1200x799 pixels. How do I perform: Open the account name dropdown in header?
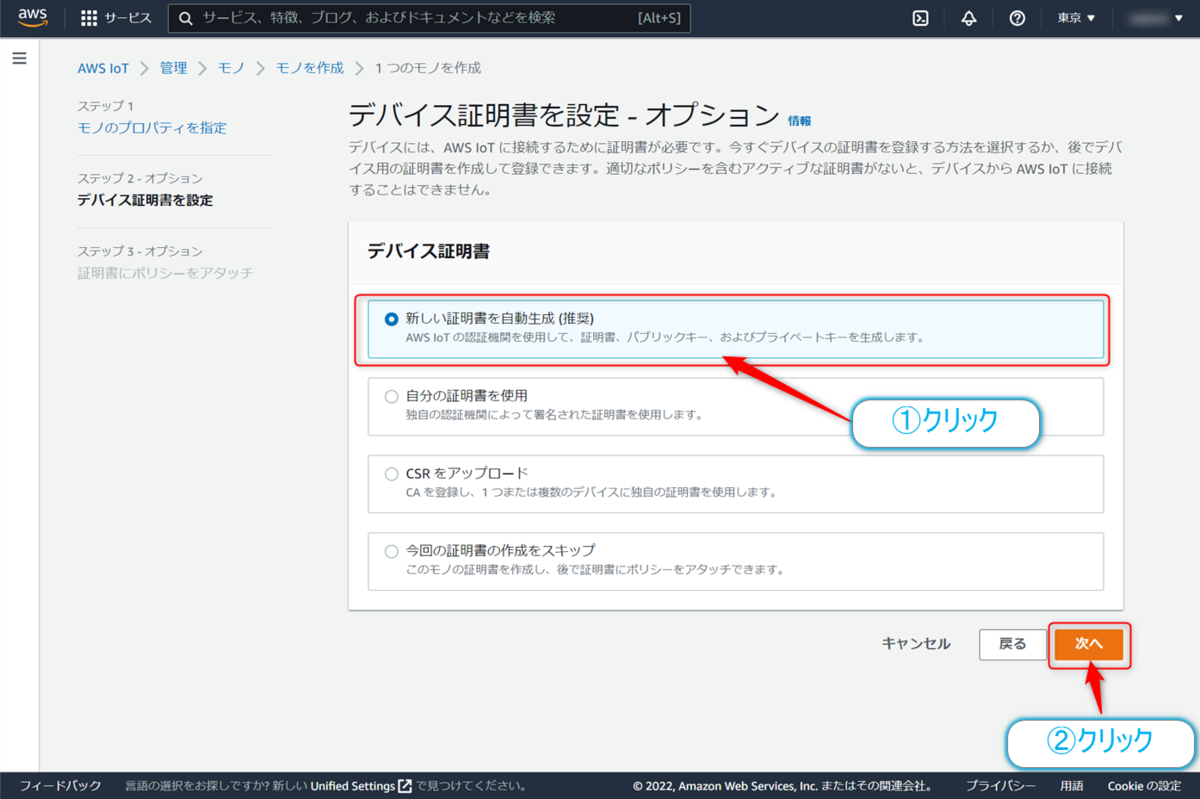(x=1154, y=18)
